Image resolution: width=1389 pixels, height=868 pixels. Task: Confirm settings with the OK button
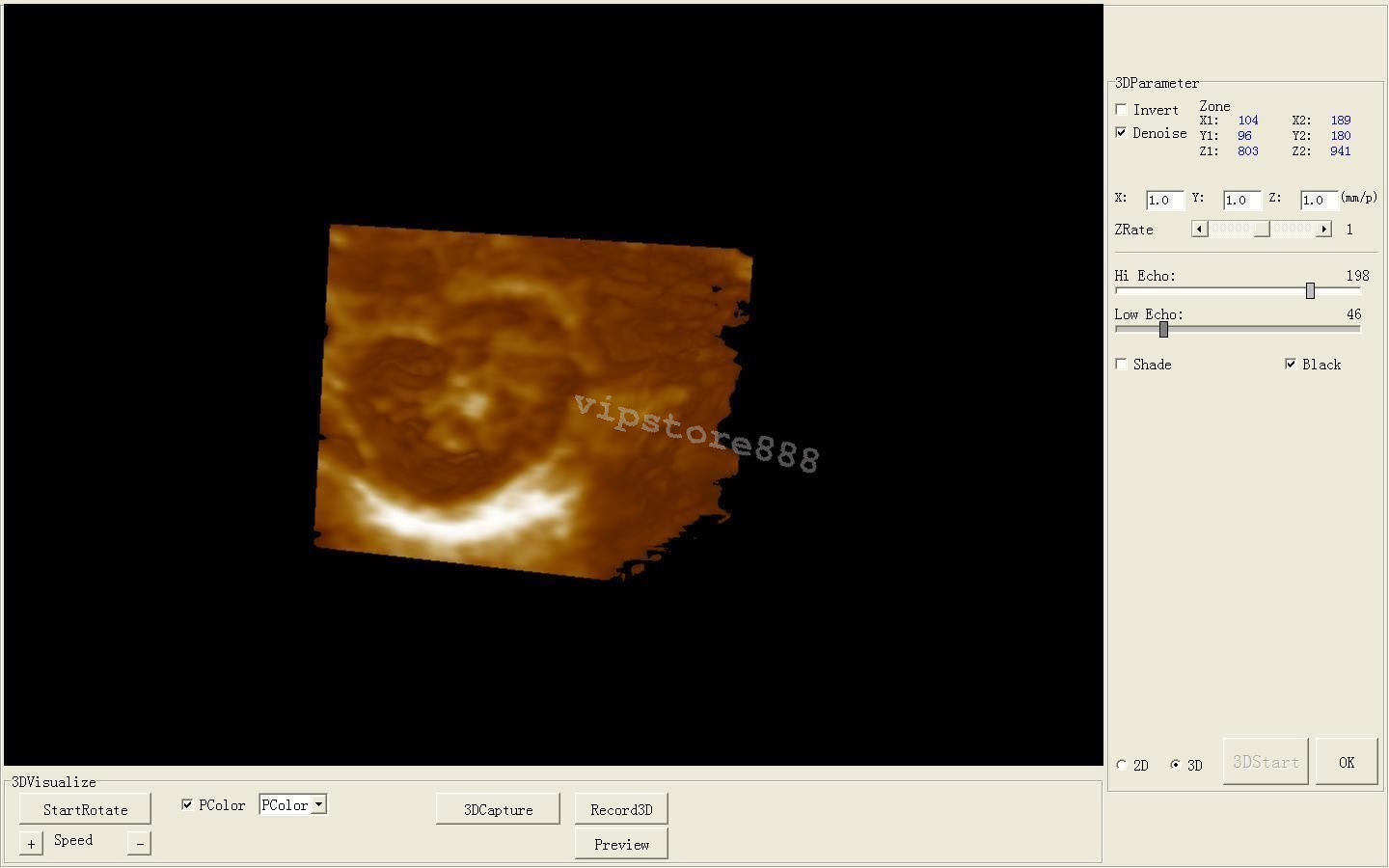tap(1347, 761)
